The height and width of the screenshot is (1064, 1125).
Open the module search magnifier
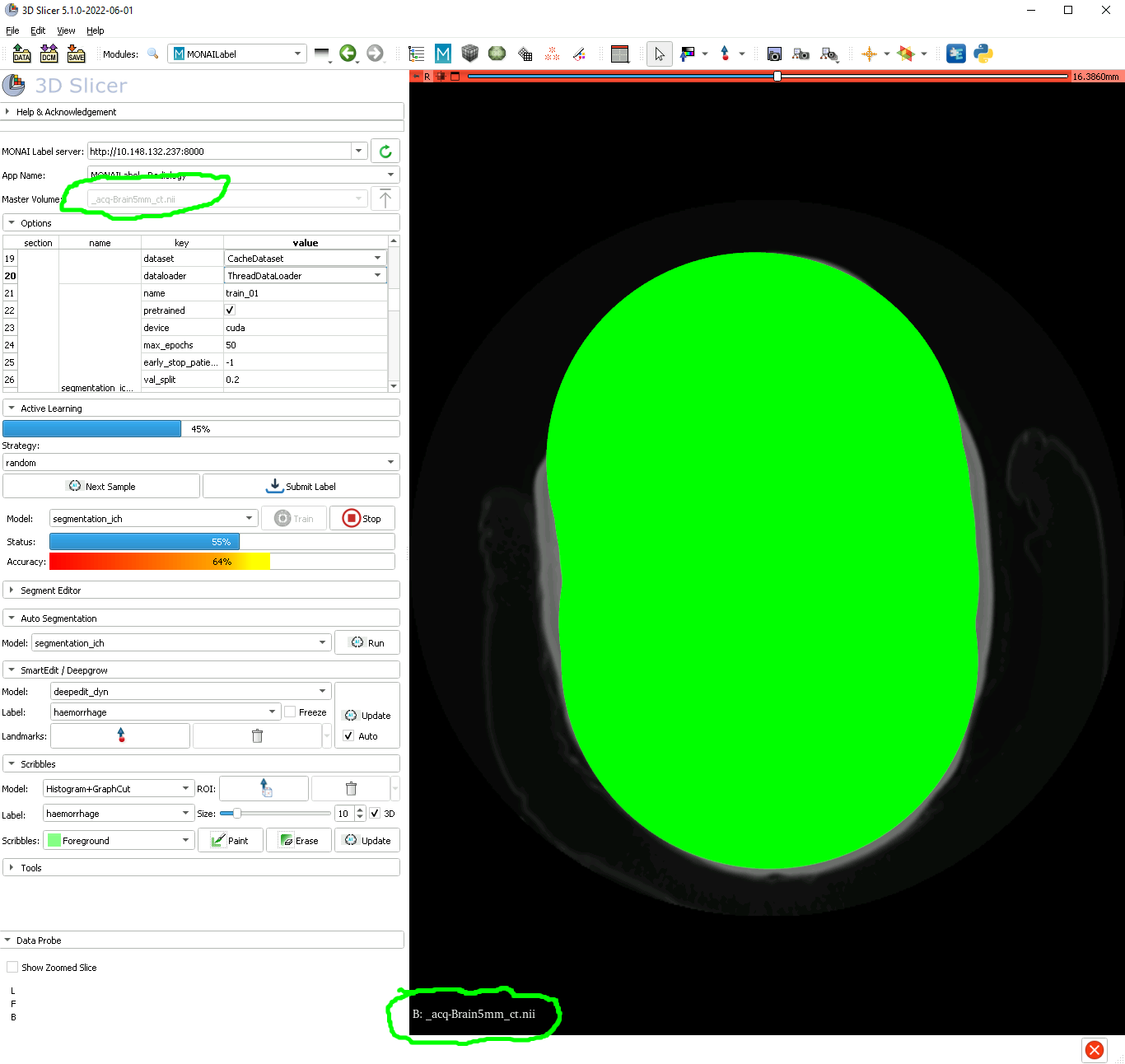tap(153, 54)
